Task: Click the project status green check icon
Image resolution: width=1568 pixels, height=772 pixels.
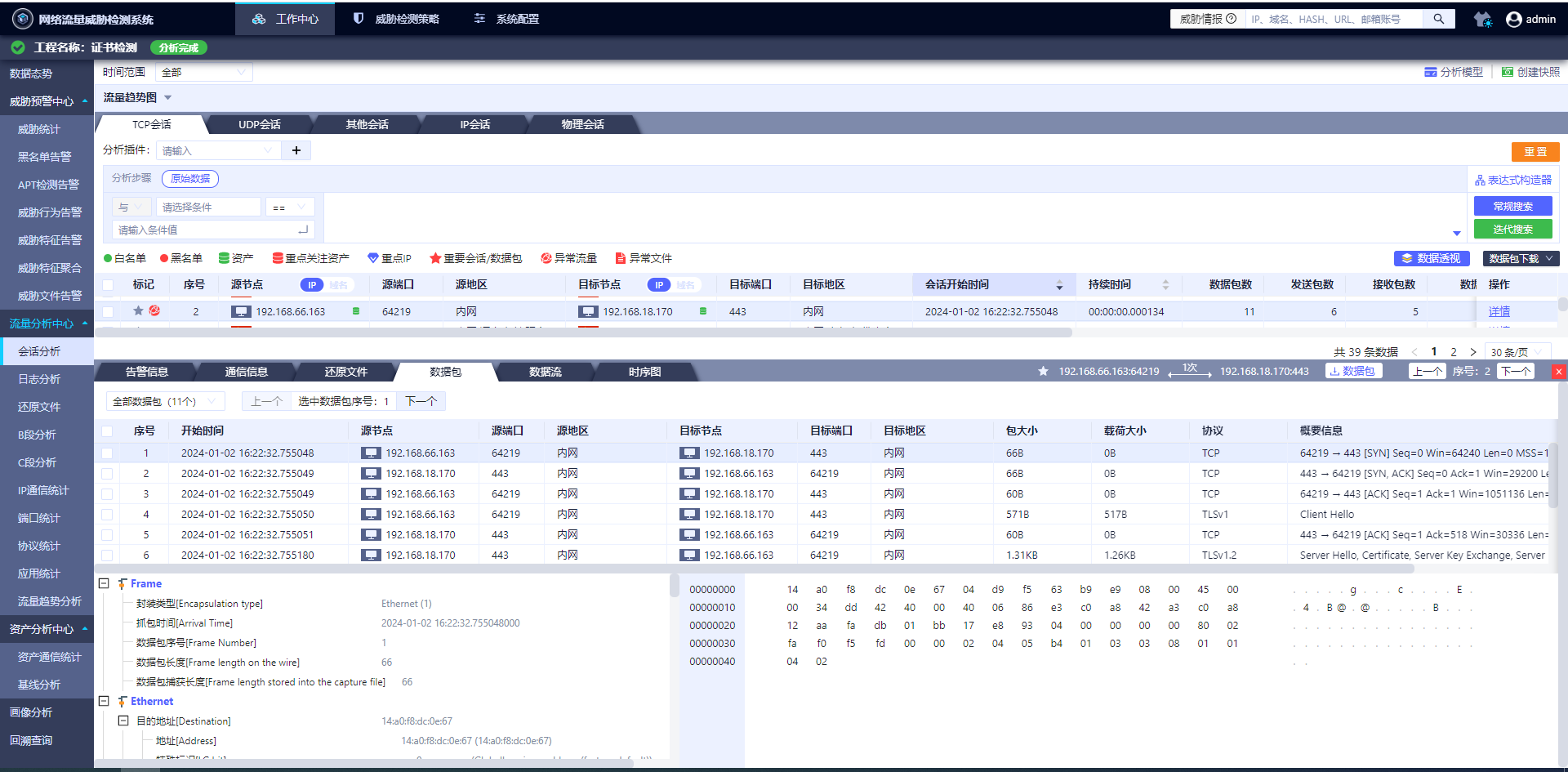Action: coord(17,47)
